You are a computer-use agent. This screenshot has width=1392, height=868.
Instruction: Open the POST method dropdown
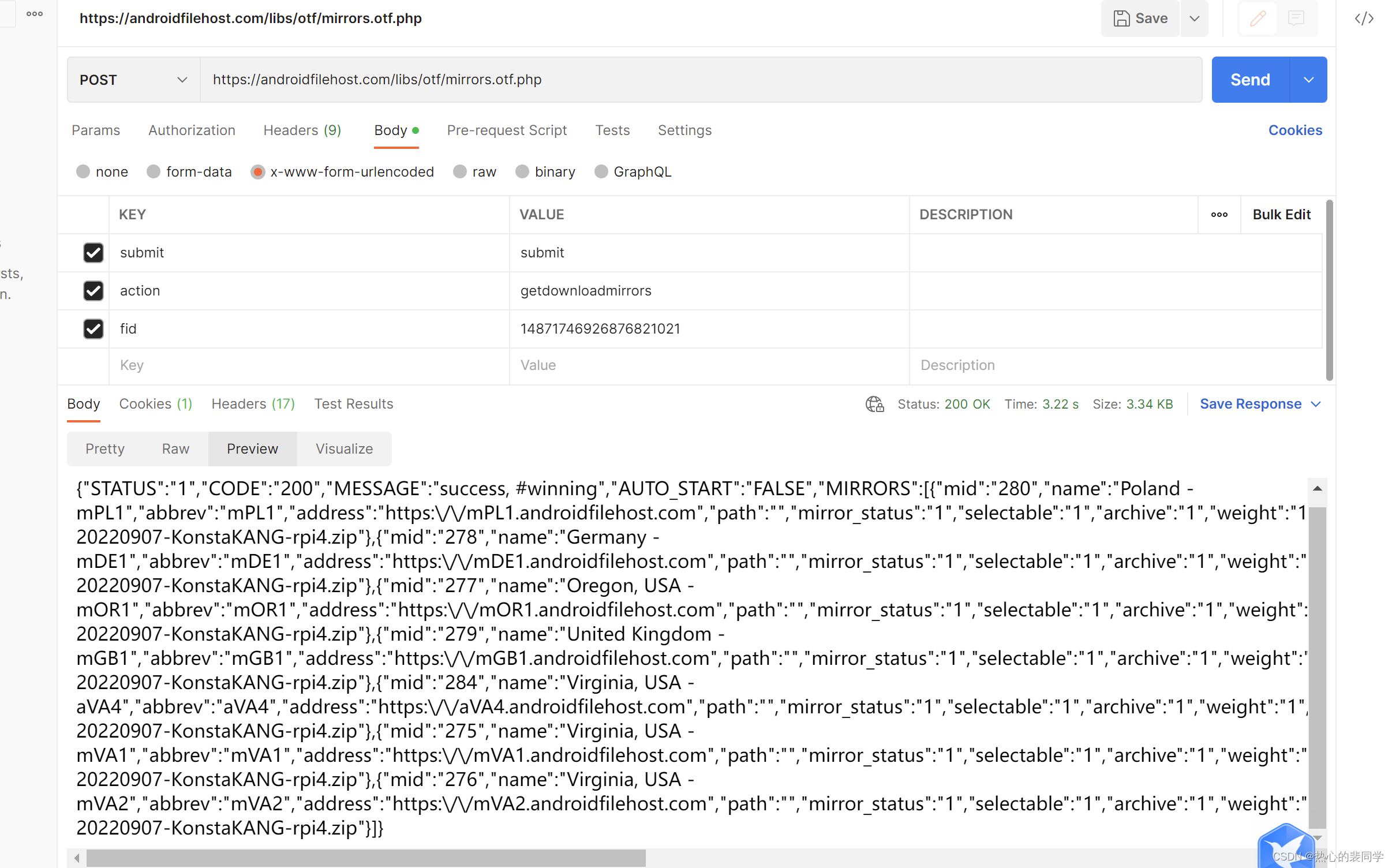[134, 80]
